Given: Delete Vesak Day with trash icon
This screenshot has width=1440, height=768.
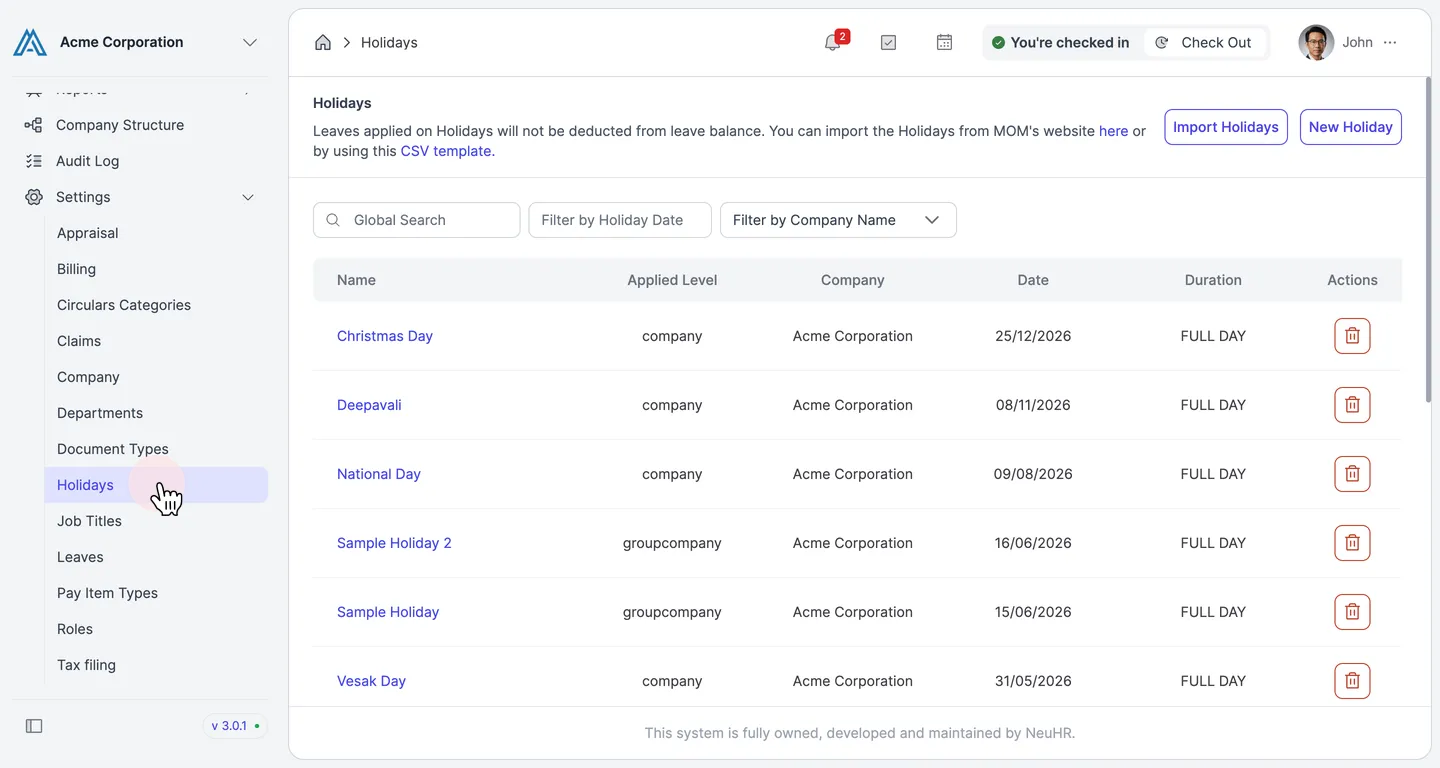Looking at the screenshot, I should (1352, 681).
